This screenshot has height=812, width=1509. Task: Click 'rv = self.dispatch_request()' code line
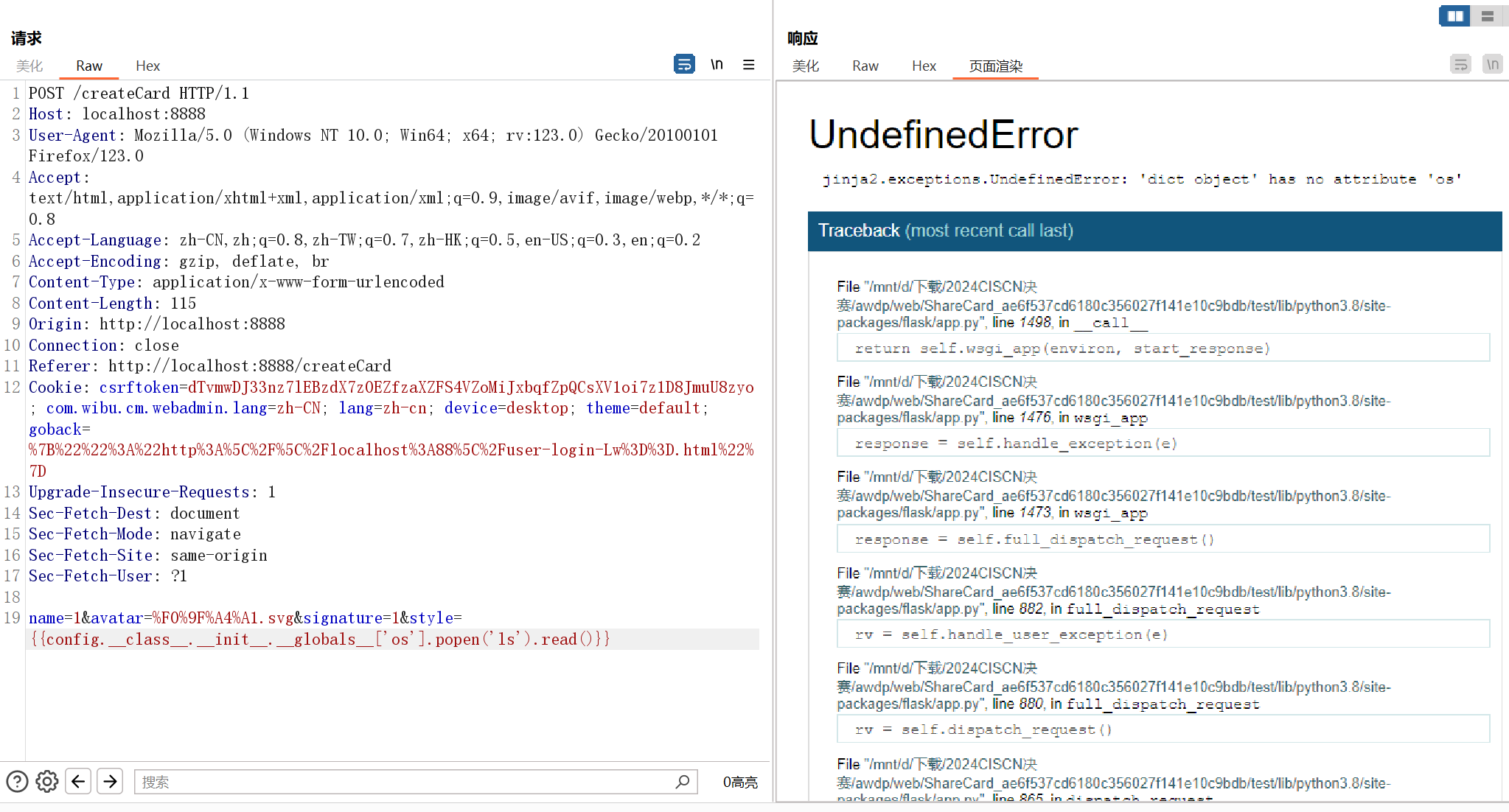pos(1163,729)
